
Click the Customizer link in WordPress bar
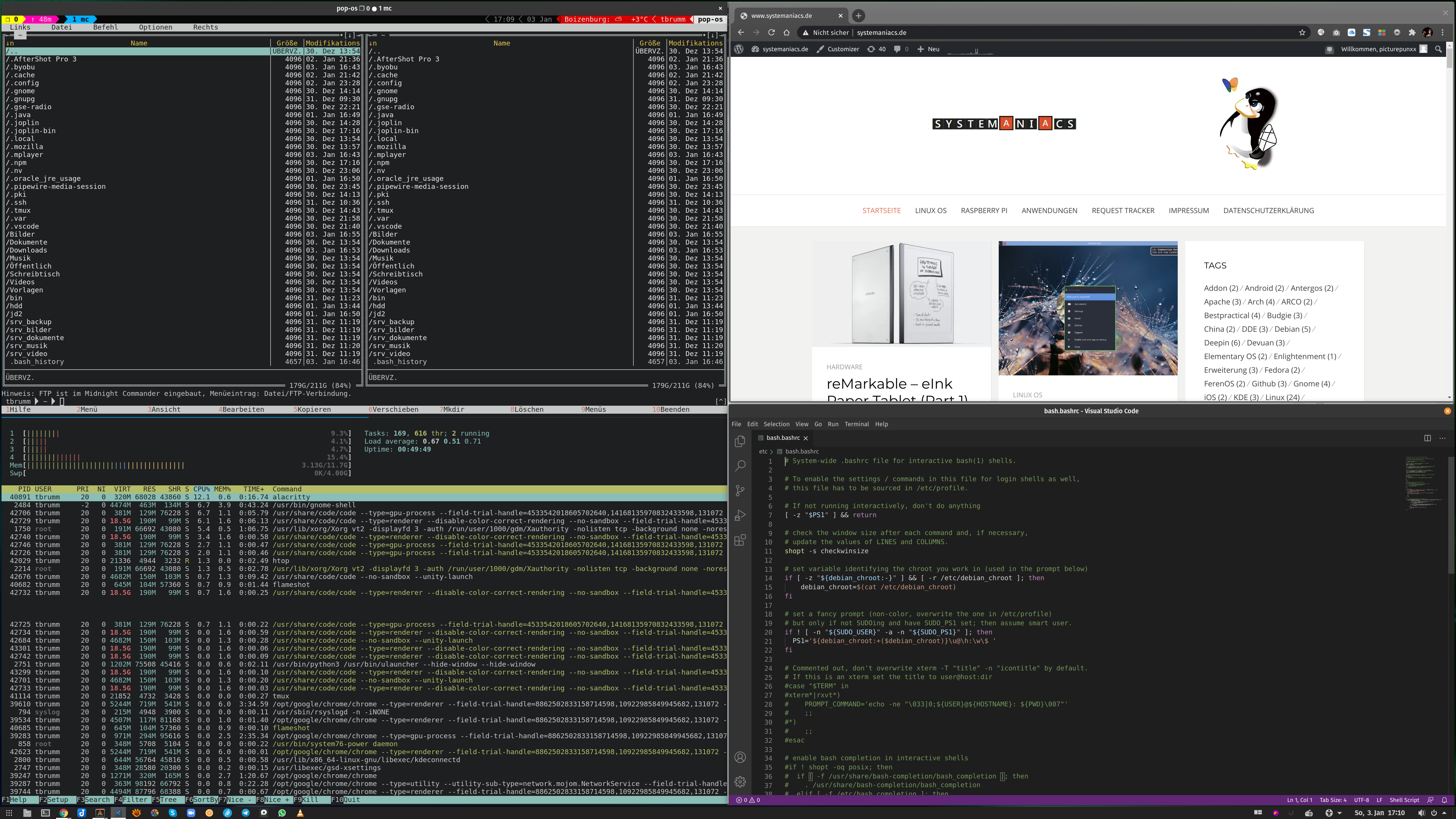843,49
